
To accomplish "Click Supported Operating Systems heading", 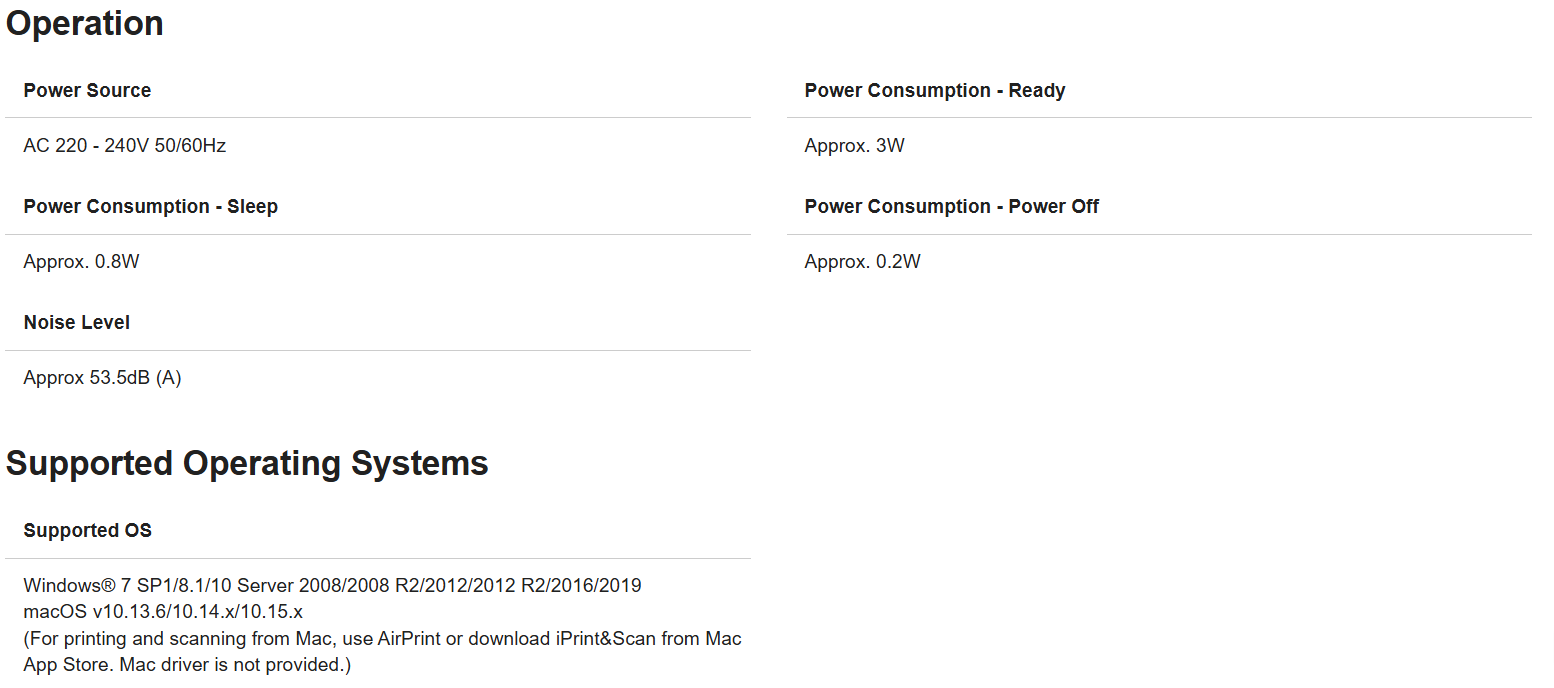I will pos(247,464).
